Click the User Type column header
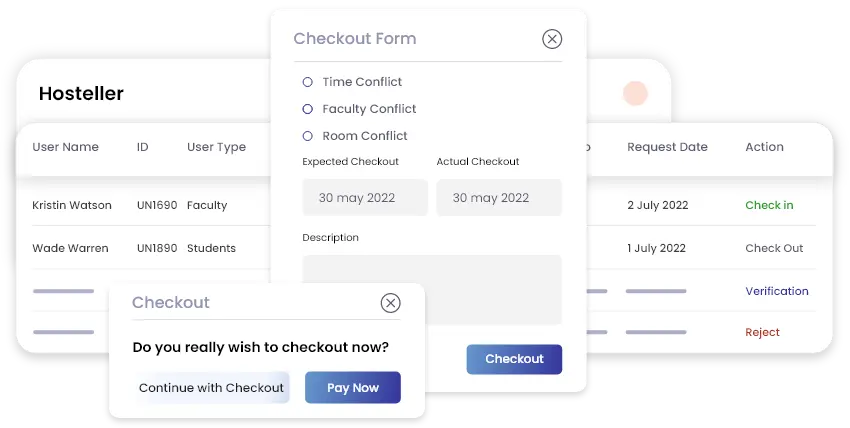 (x=216, y=147)
